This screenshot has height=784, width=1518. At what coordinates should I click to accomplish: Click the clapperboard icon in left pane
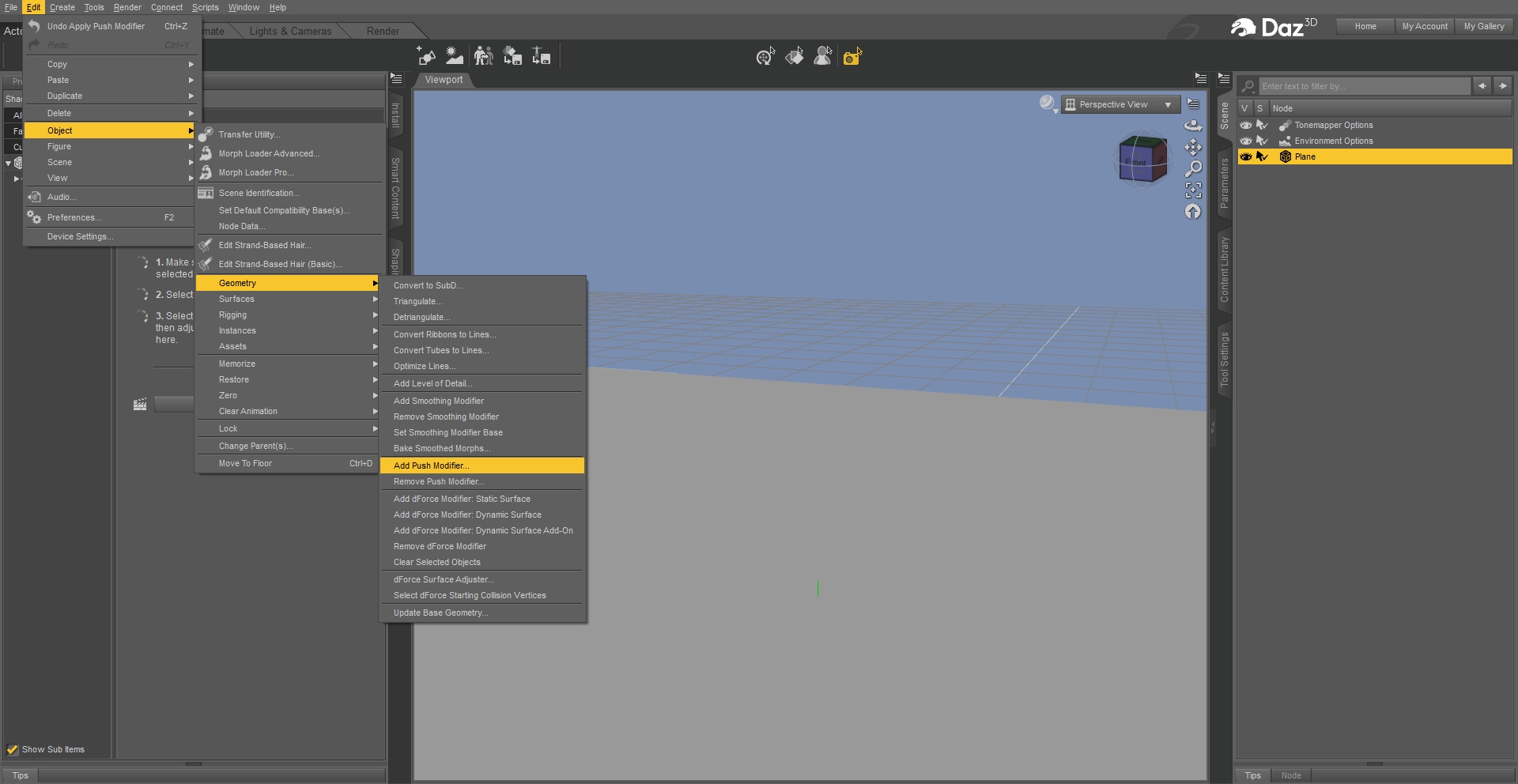[x=140, y=405]
